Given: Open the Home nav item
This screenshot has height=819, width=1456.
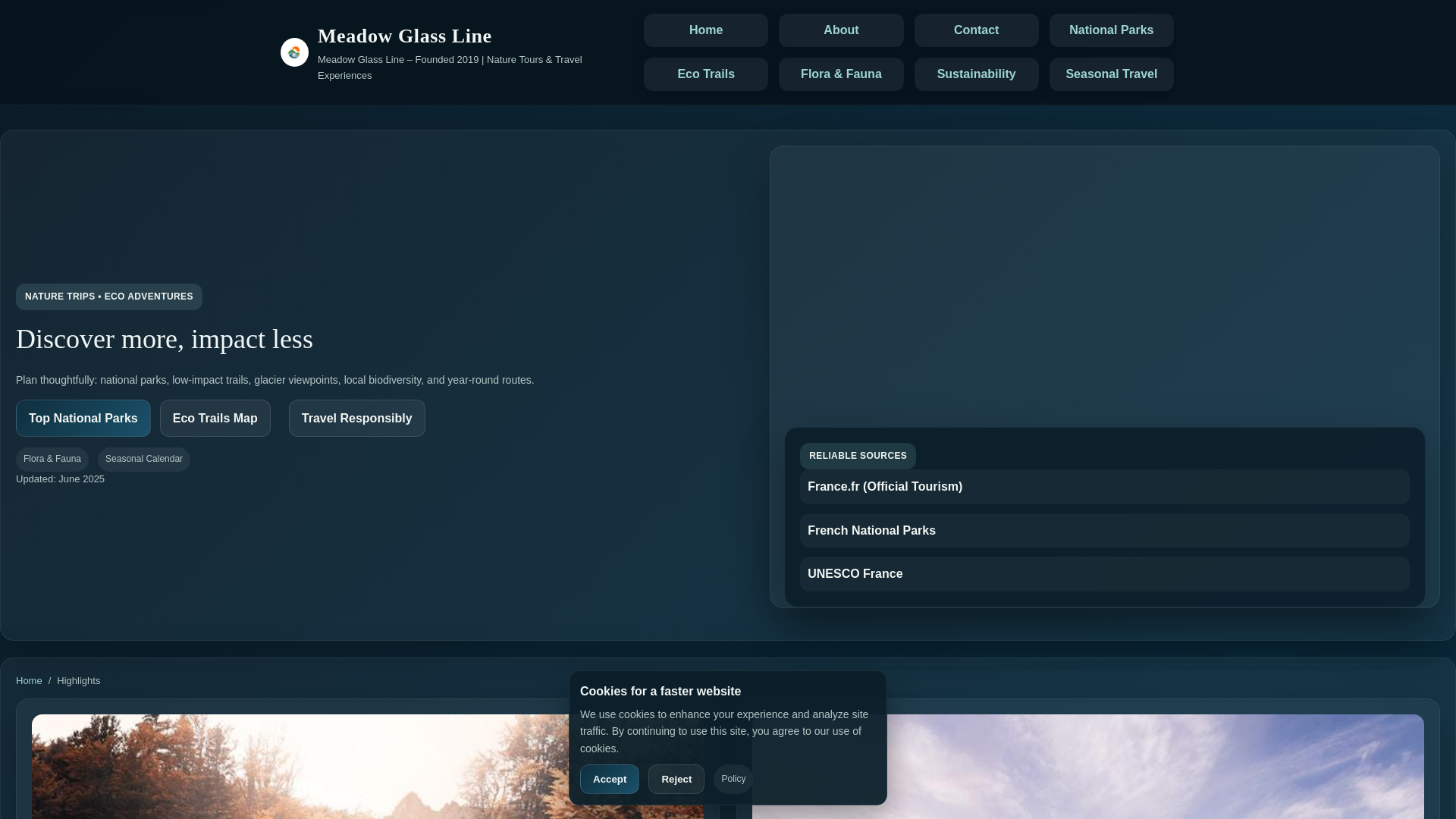Looking at the screenshot, I should 705,30.
